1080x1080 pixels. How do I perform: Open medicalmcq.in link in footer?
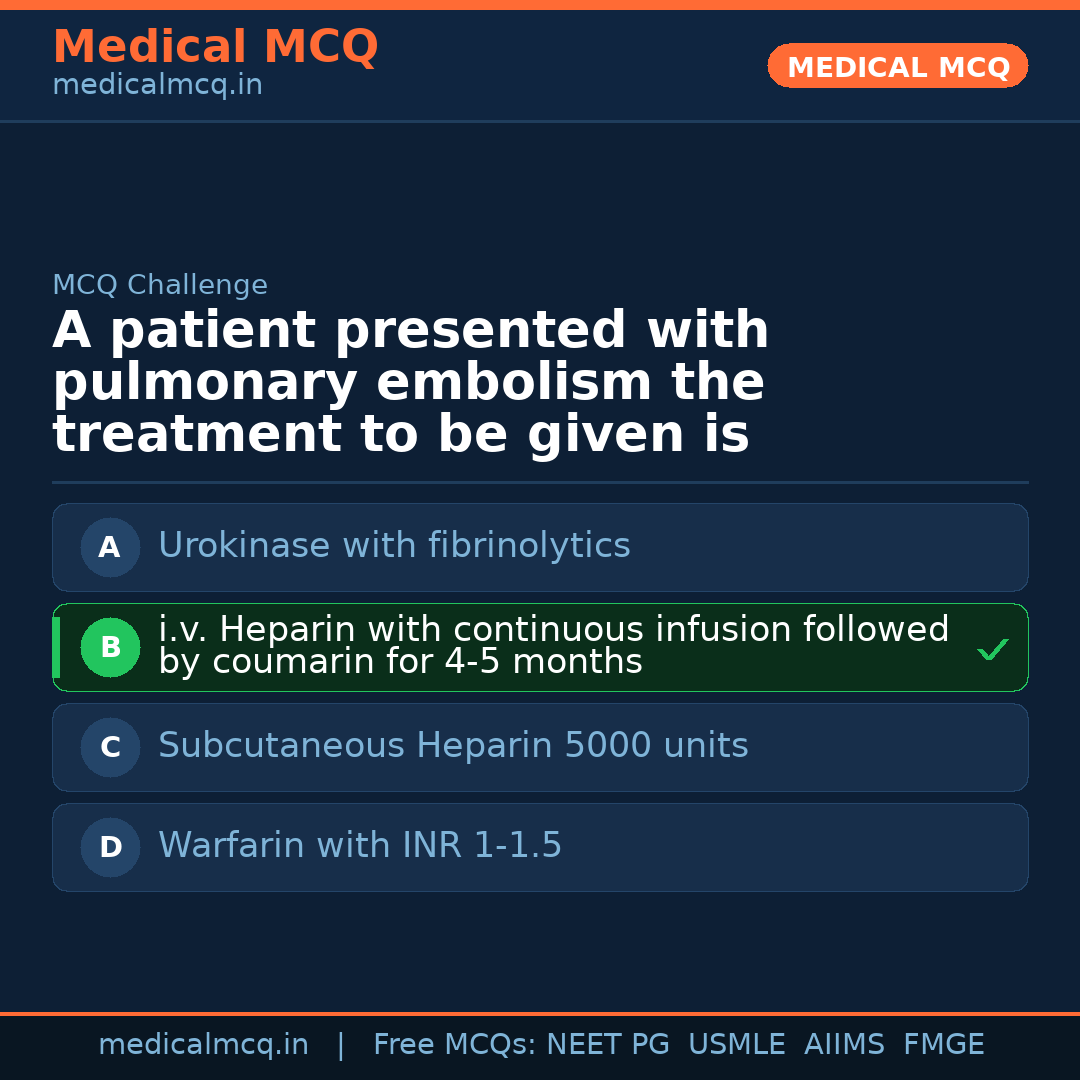203,1045
